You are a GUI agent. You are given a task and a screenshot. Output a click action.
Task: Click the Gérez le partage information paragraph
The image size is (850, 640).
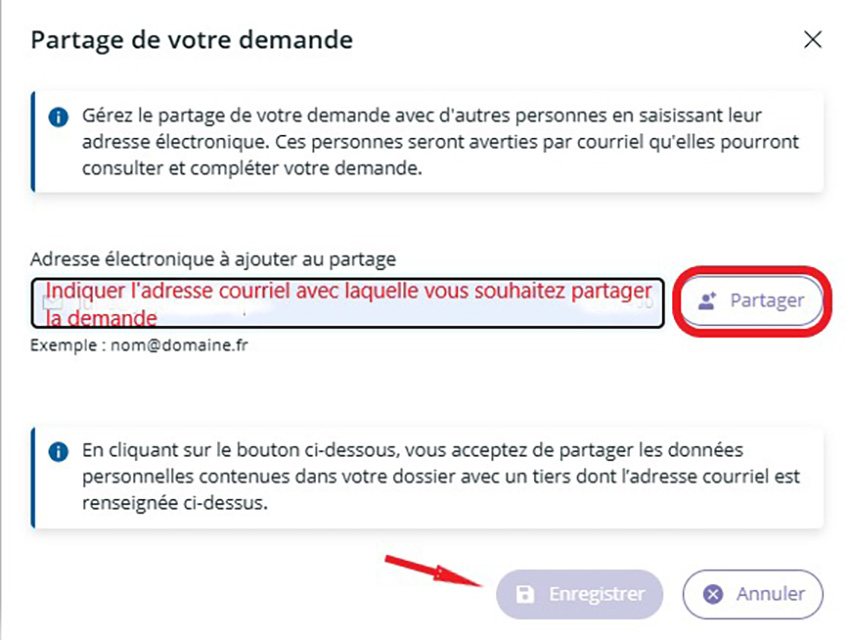pos(441,142)
